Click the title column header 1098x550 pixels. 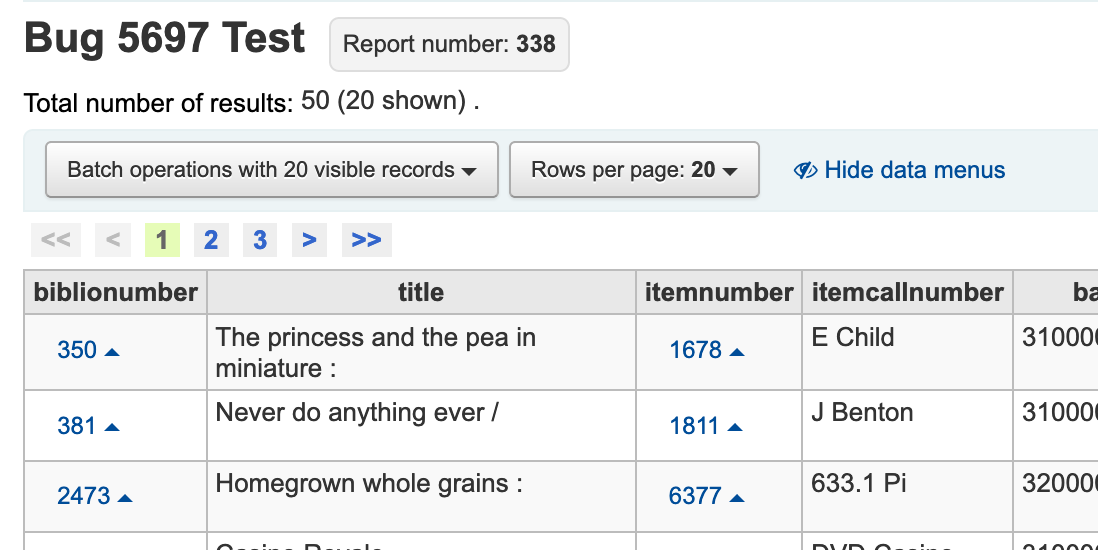pyautogui.click(x=421, y=293)
